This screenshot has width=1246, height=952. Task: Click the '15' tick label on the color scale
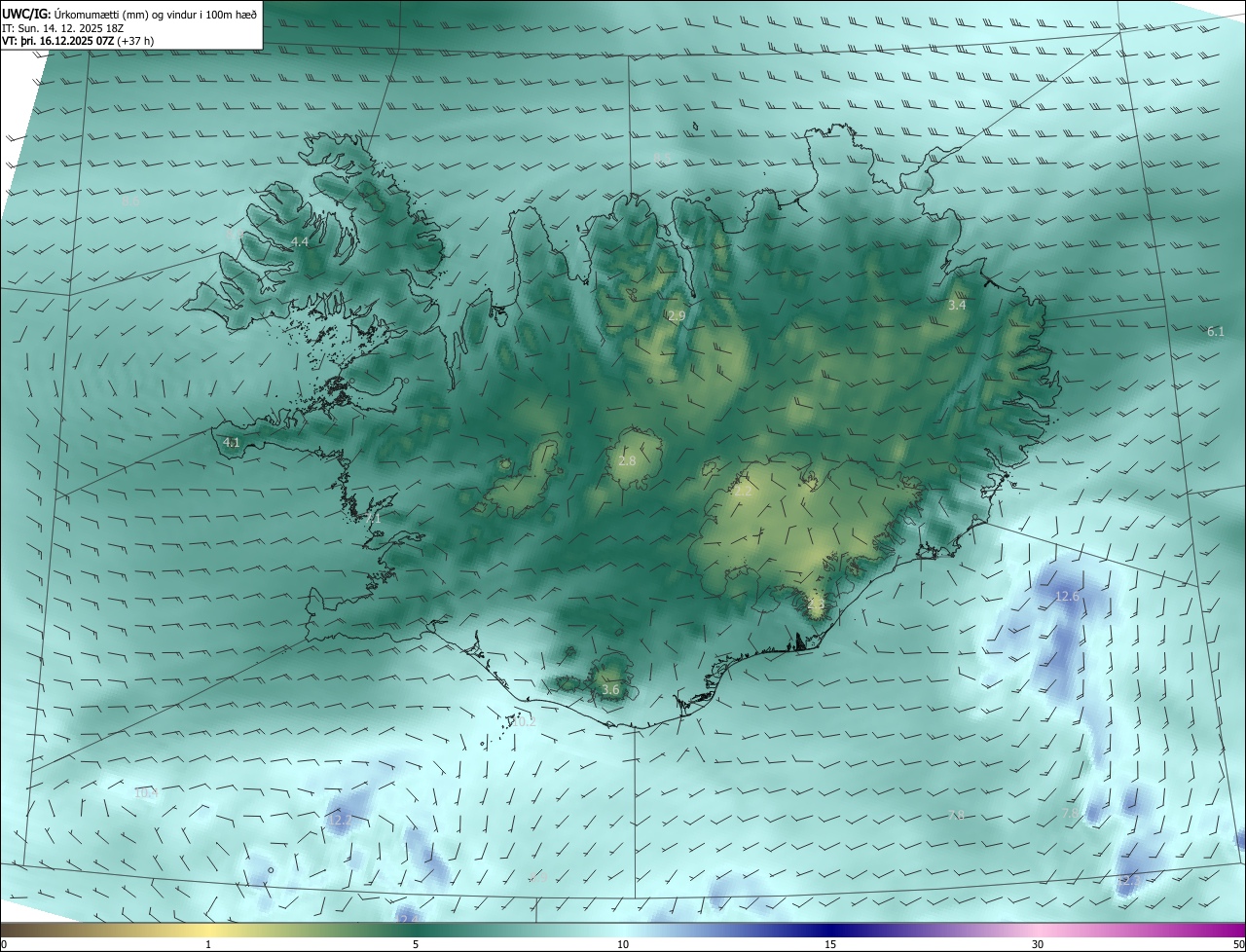pos(830,944)
